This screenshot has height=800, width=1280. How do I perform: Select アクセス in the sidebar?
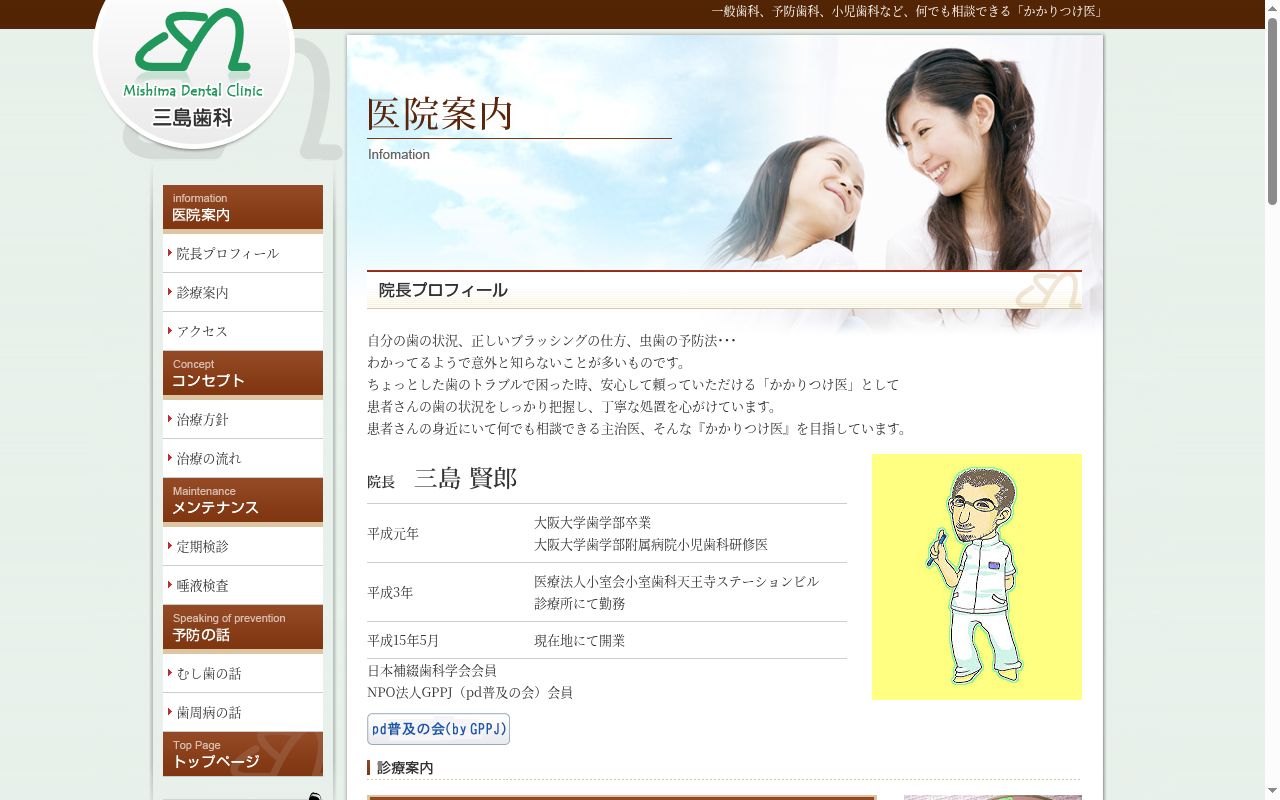click(243, 331)
